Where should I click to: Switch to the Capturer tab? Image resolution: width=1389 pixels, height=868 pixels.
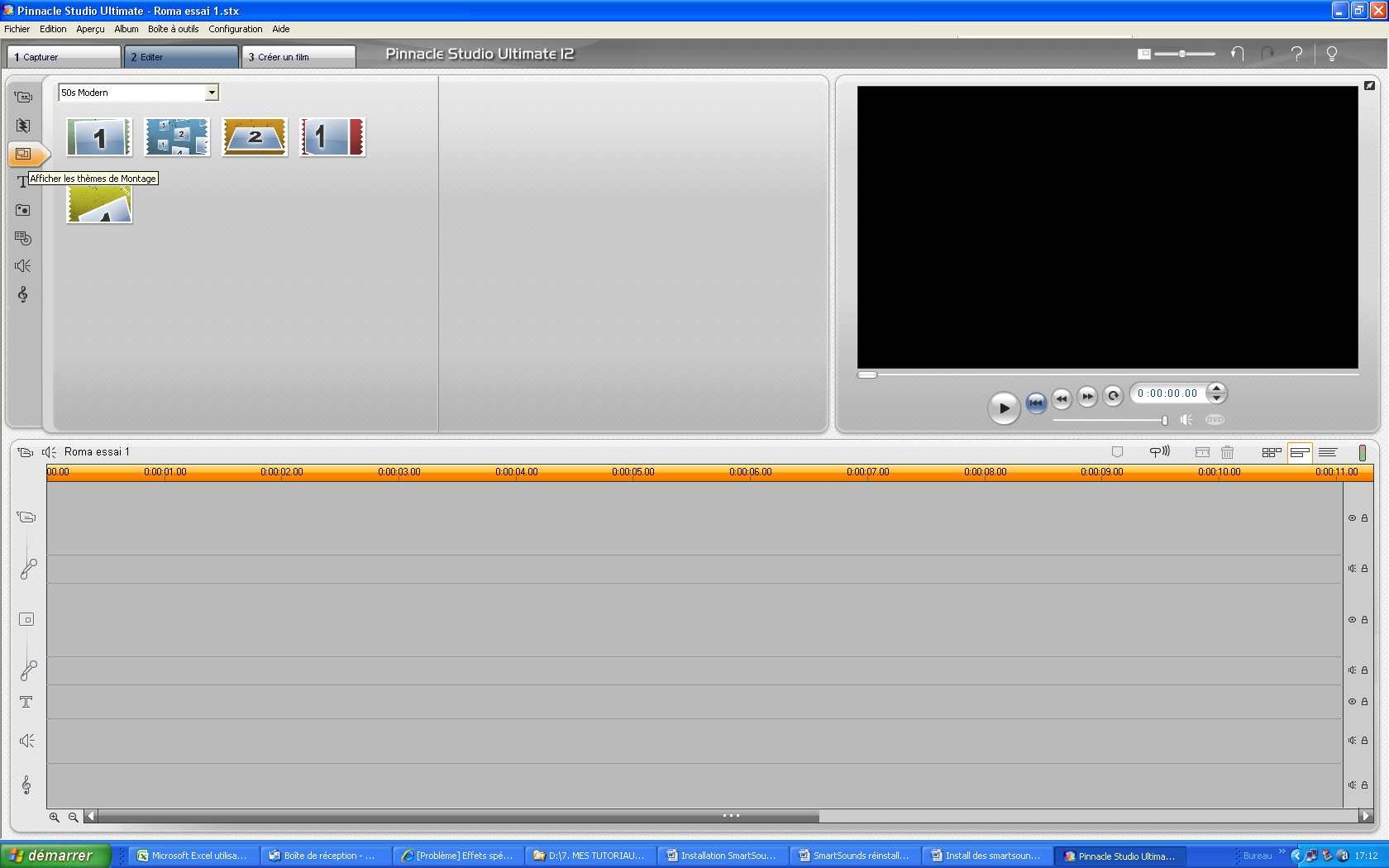64,57
